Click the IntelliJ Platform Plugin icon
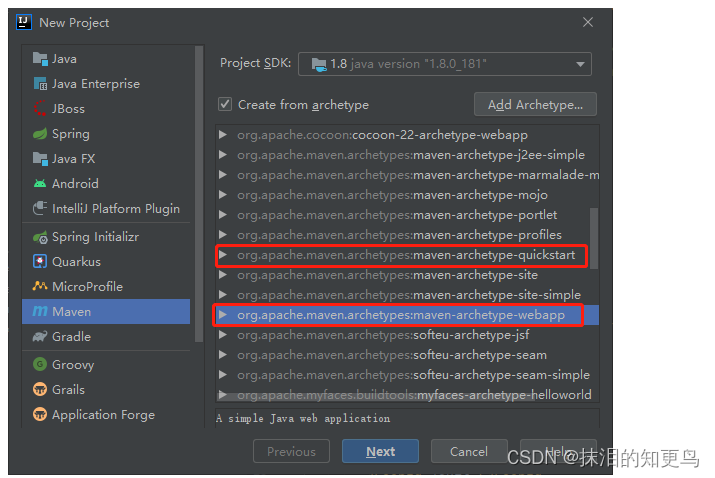Image resolution: width=715 pixels, height=478 pixels. [40, 208]
